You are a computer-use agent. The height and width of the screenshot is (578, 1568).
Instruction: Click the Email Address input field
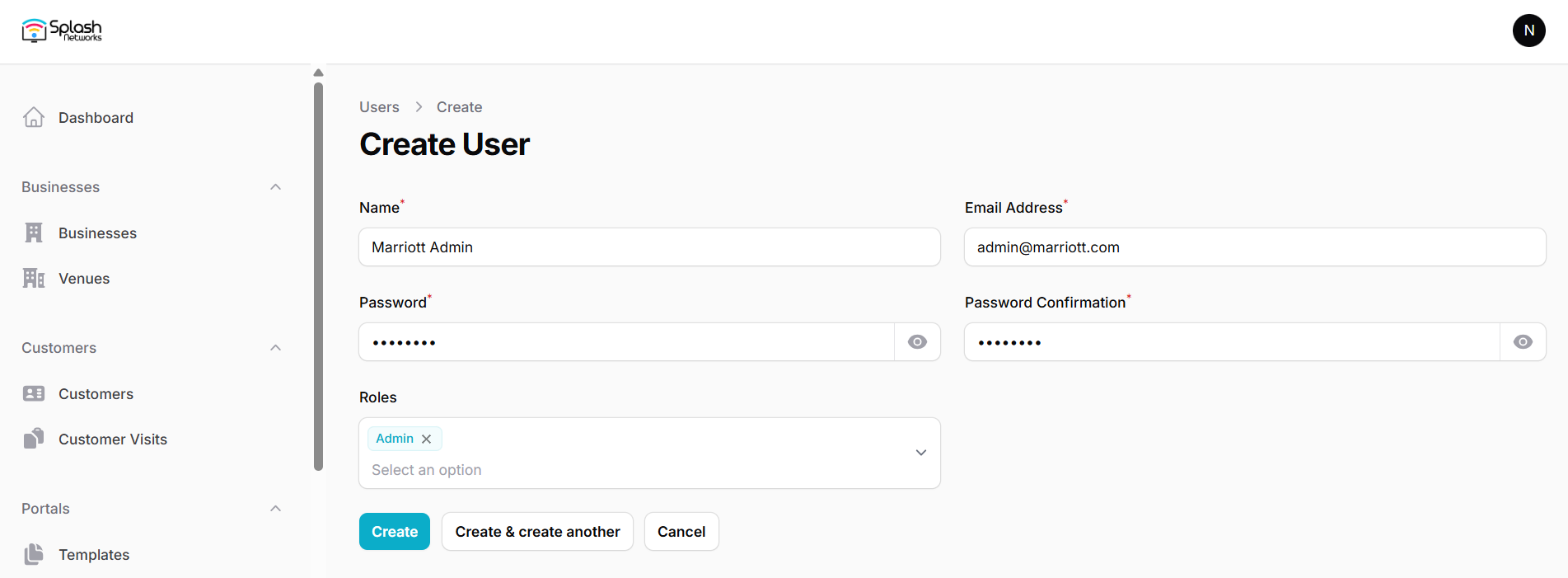[1254, 247]
